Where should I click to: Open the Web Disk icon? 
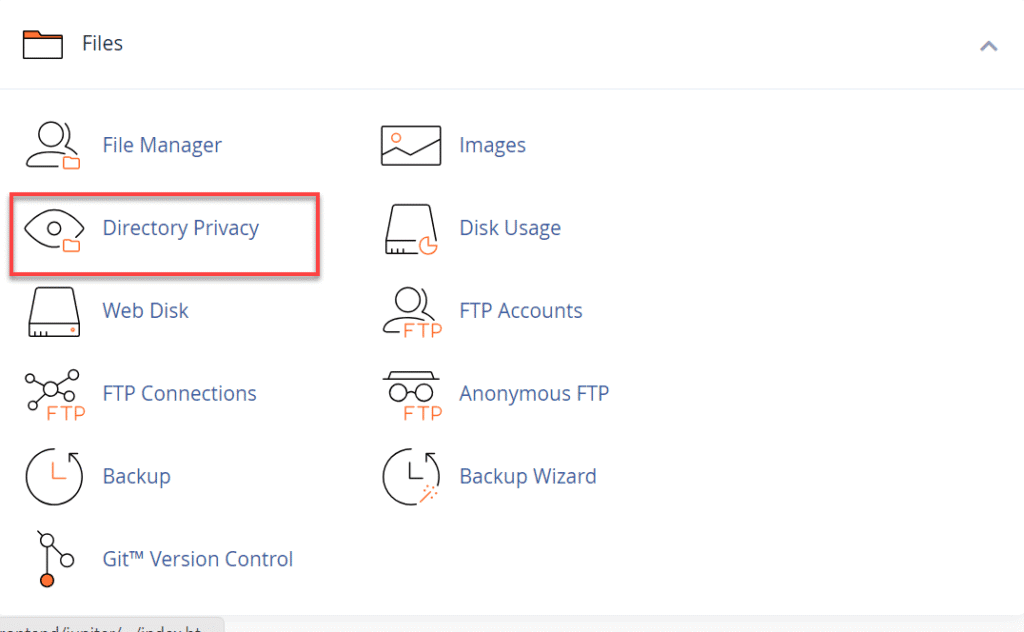click(53, 312)
